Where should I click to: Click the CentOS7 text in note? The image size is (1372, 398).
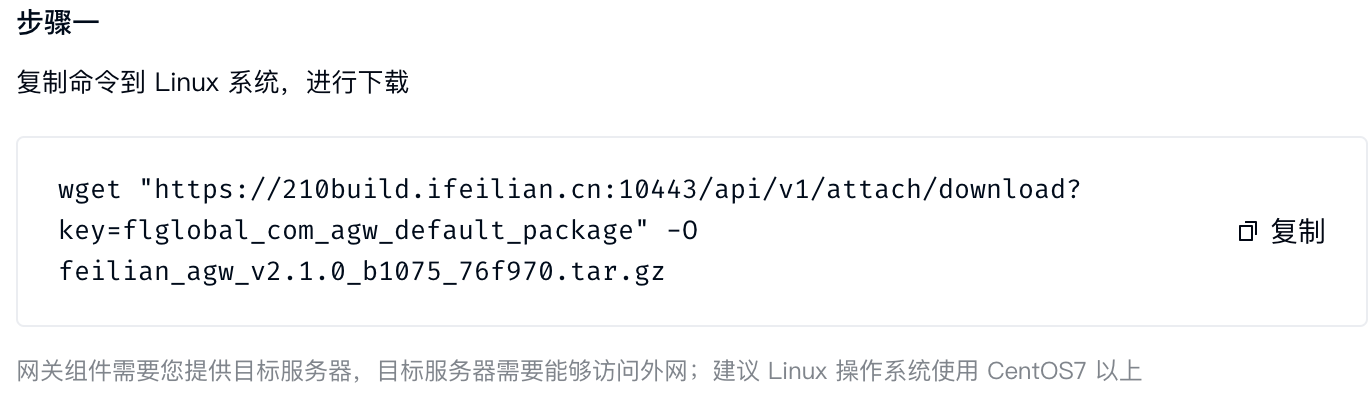click(1036, 371)
